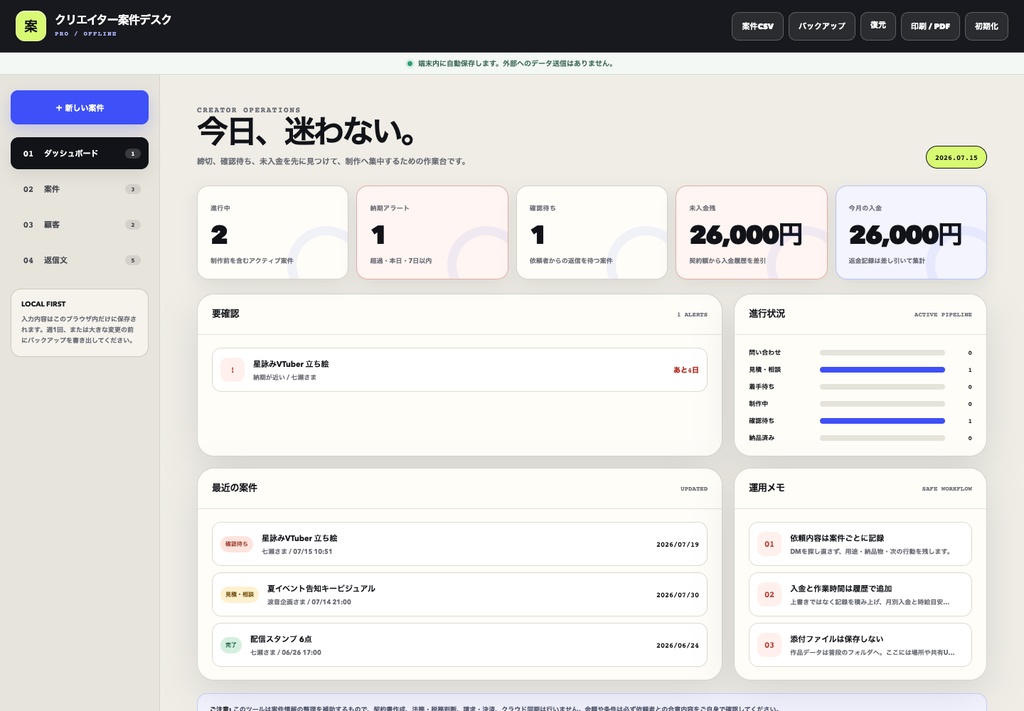Click the 制作中 progress bar
This screenshot has height=711, width=1024.
point(882,403)
